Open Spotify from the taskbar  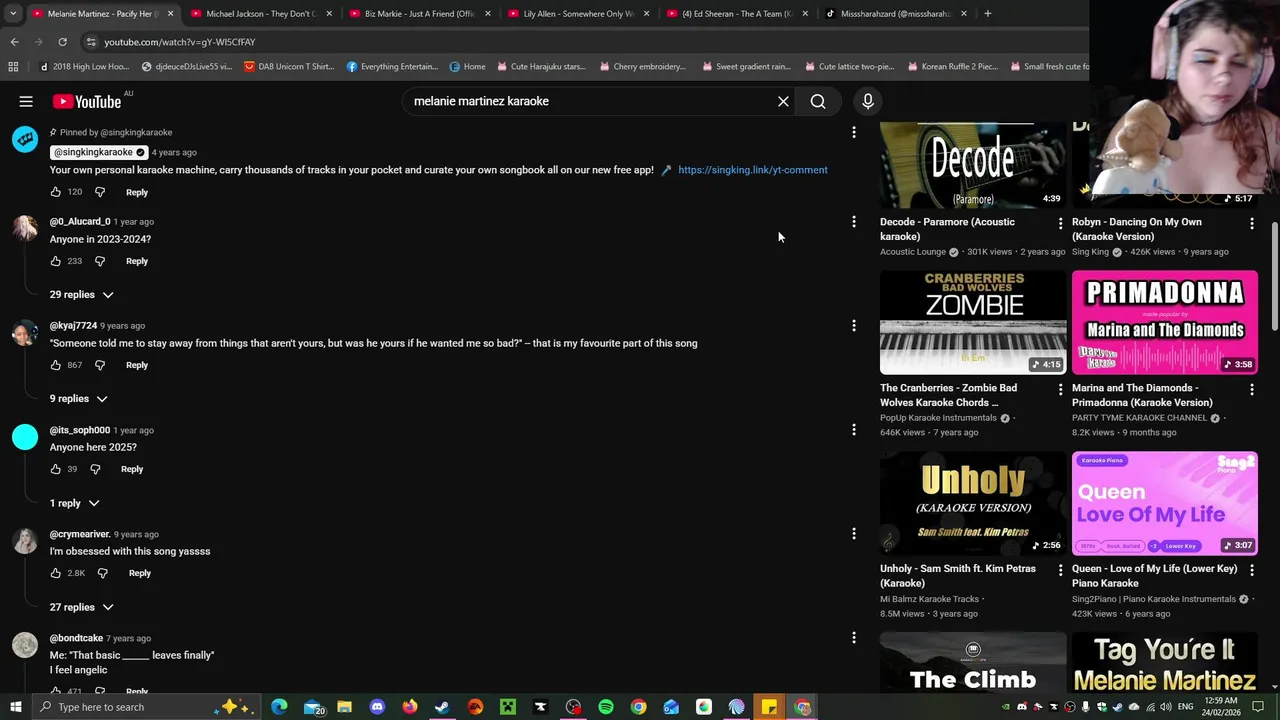[x=606, y=707]
